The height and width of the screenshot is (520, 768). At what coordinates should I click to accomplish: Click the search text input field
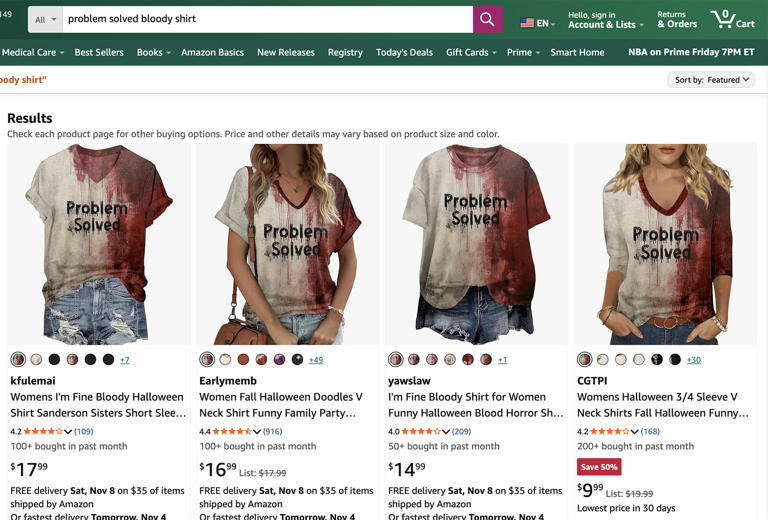tap(267, 20)
